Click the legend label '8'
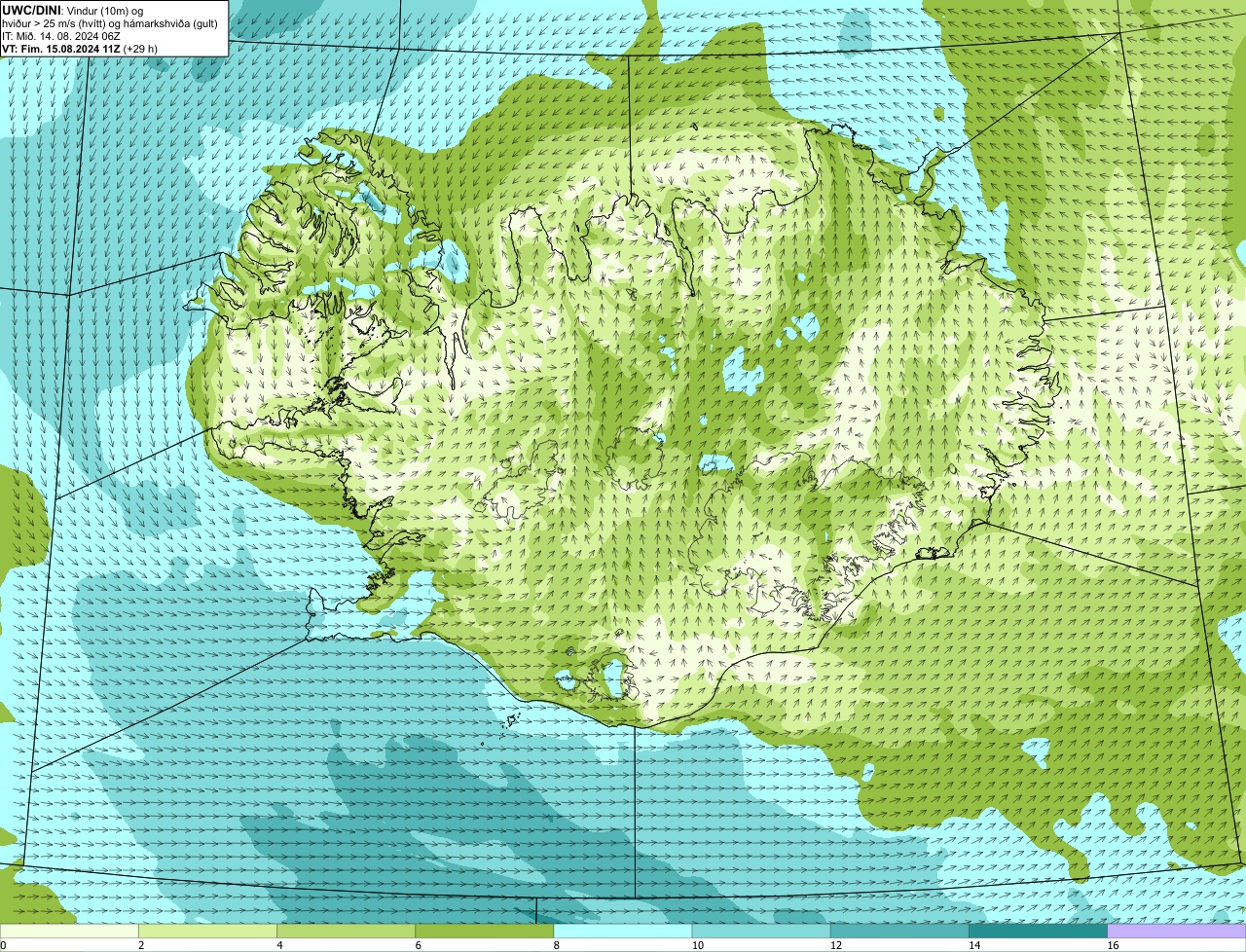This screenshot has width=1246, height=952. click(x=556, y=945)
